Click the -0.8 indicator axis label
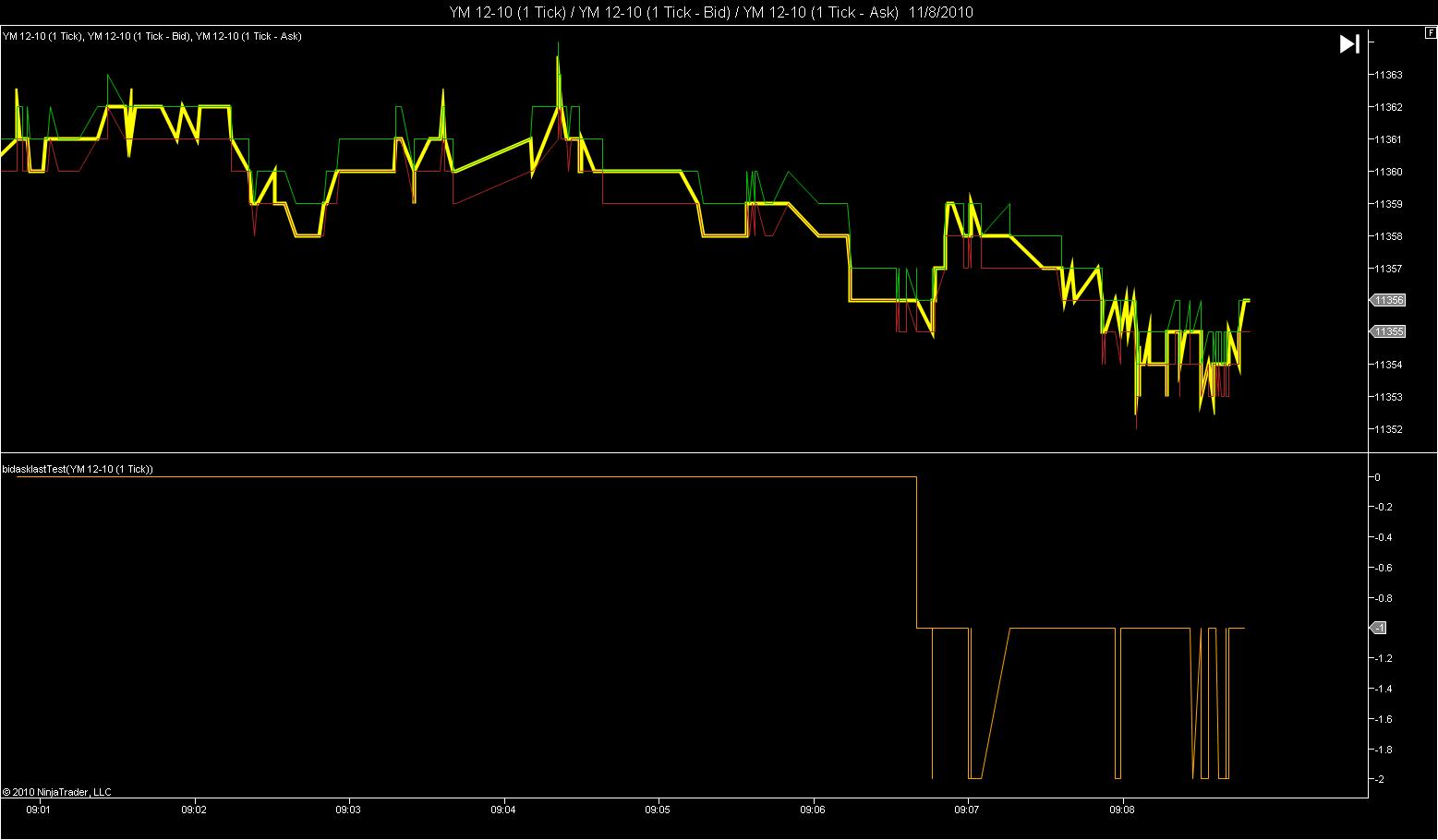 pos(1383,598)
